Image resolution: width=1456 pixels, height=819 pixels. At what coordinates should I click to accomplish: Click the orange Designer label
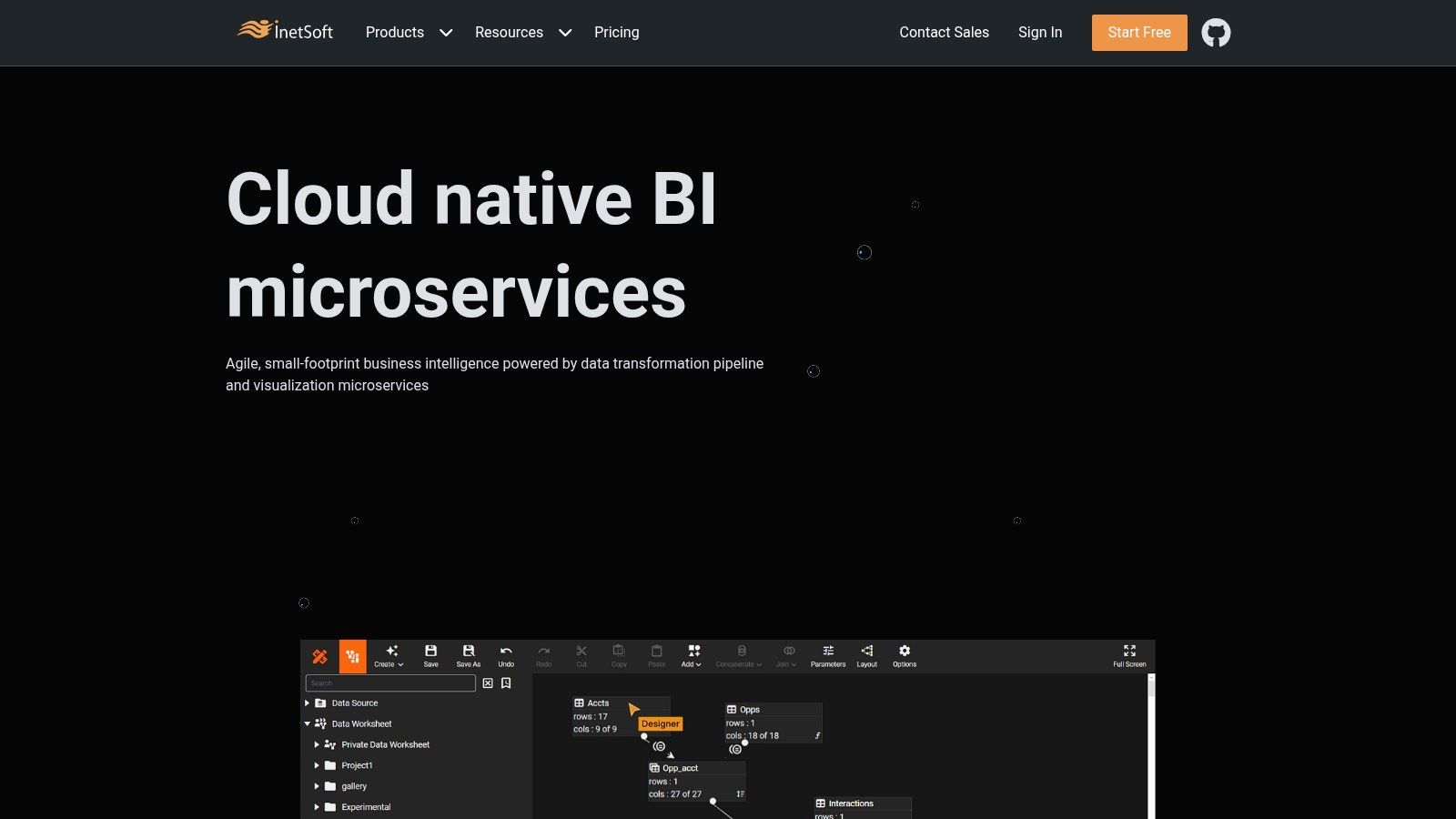(x=661, y=724)
